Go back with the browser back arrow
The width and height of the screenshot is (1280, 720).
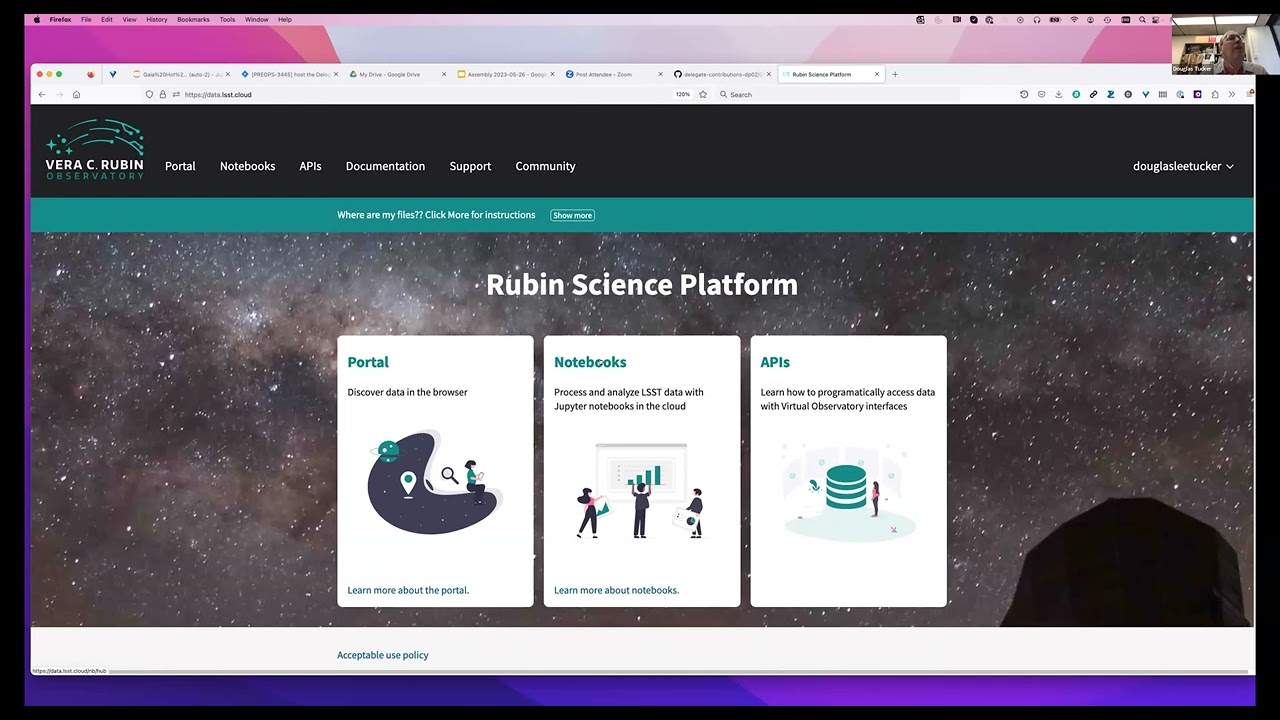point(42,94)
